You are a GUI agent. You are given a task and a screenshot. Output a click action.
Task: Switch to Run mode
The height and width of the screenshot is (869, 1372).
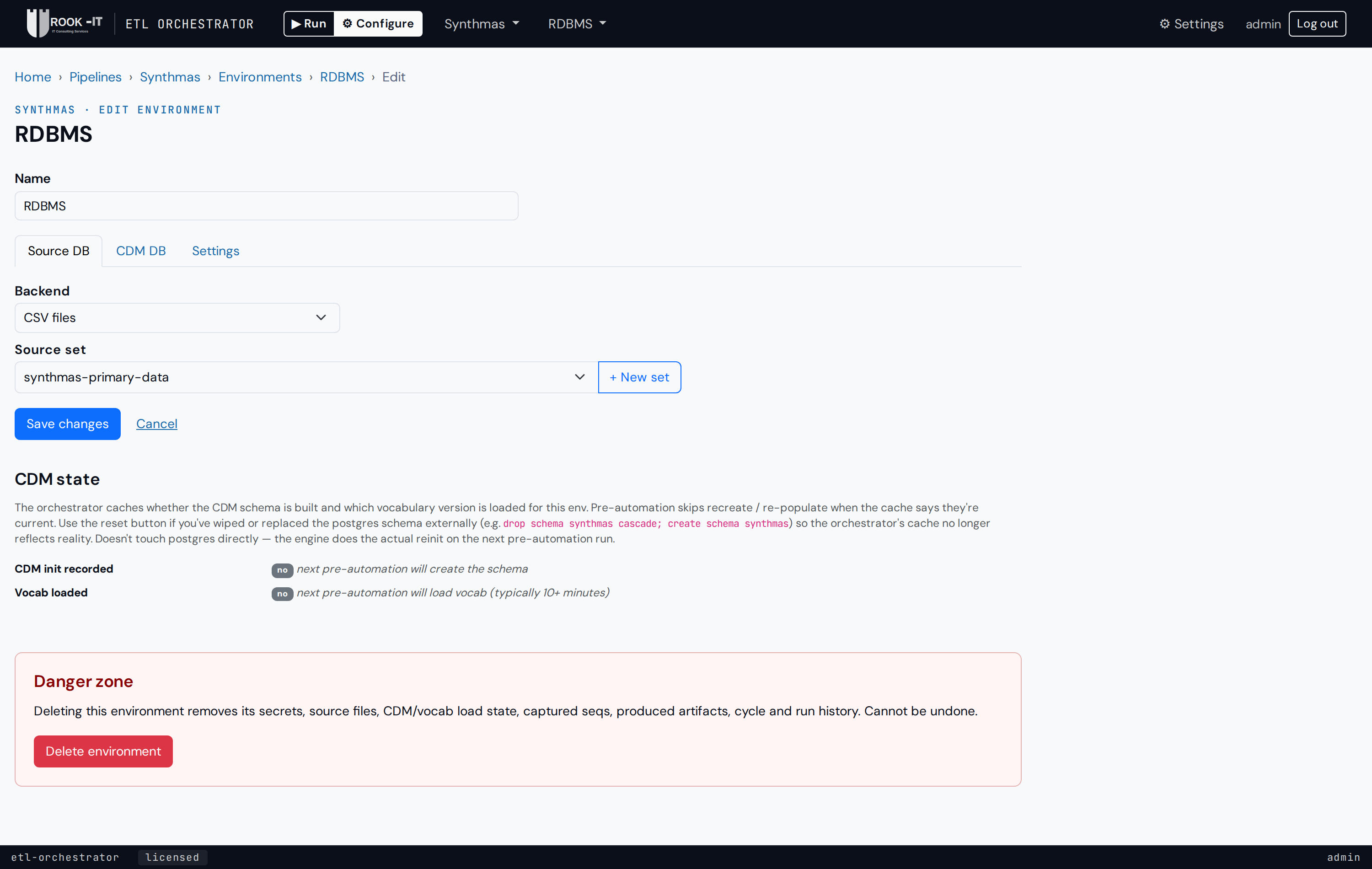click(309, 23)
